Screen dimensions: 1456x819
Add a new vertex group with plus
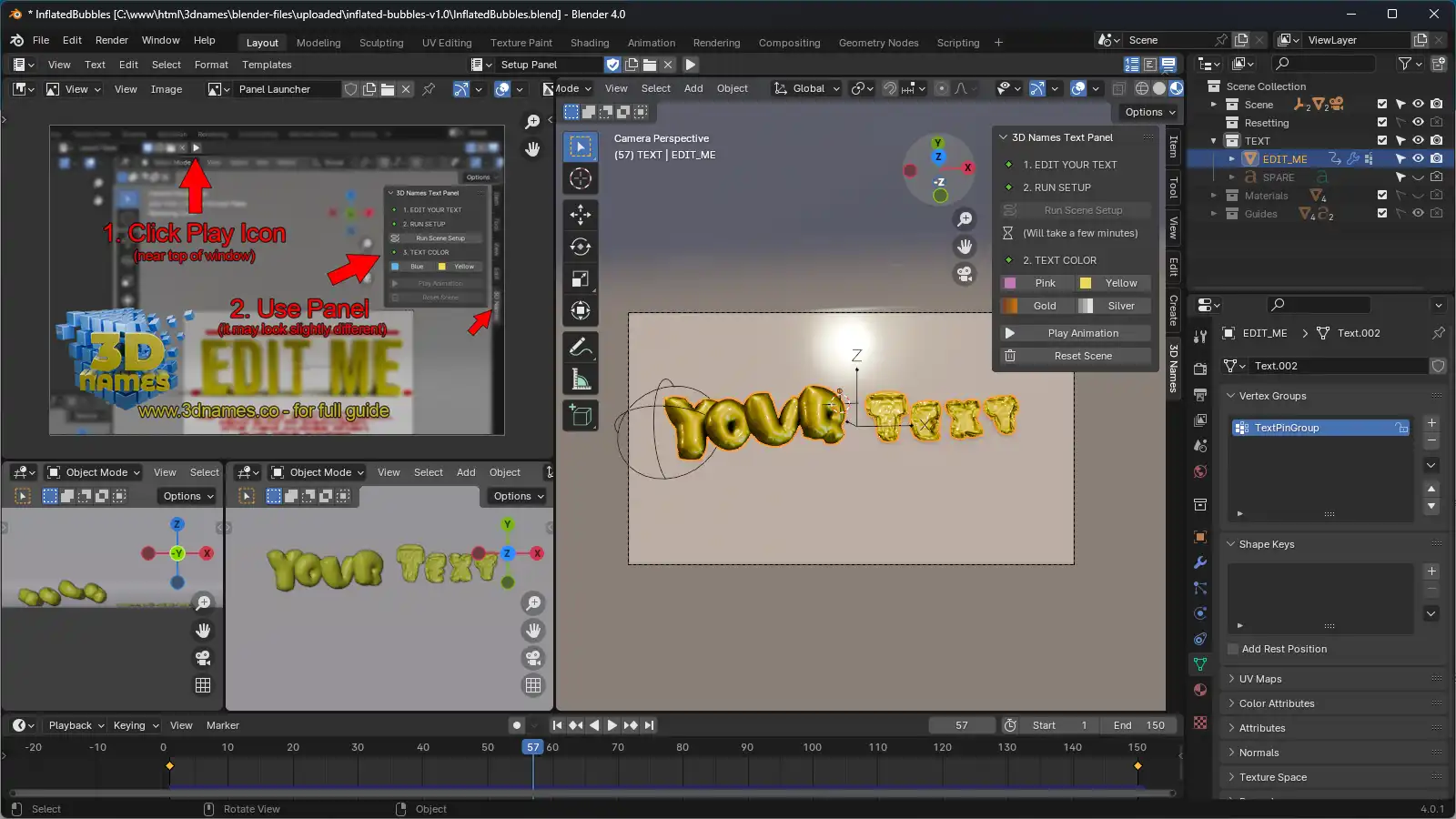click(x=1431, y=423)
